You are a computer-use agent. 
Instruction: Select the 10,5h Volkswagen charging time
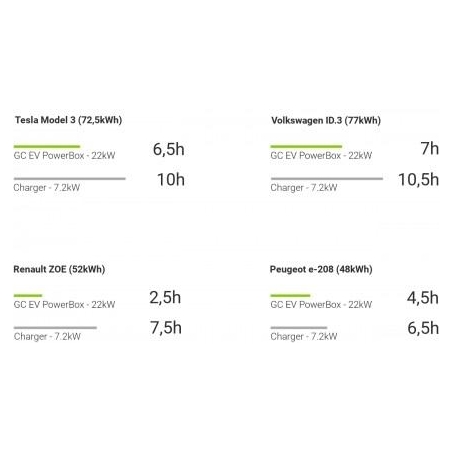pyautogui.click(x=418, y=180)
